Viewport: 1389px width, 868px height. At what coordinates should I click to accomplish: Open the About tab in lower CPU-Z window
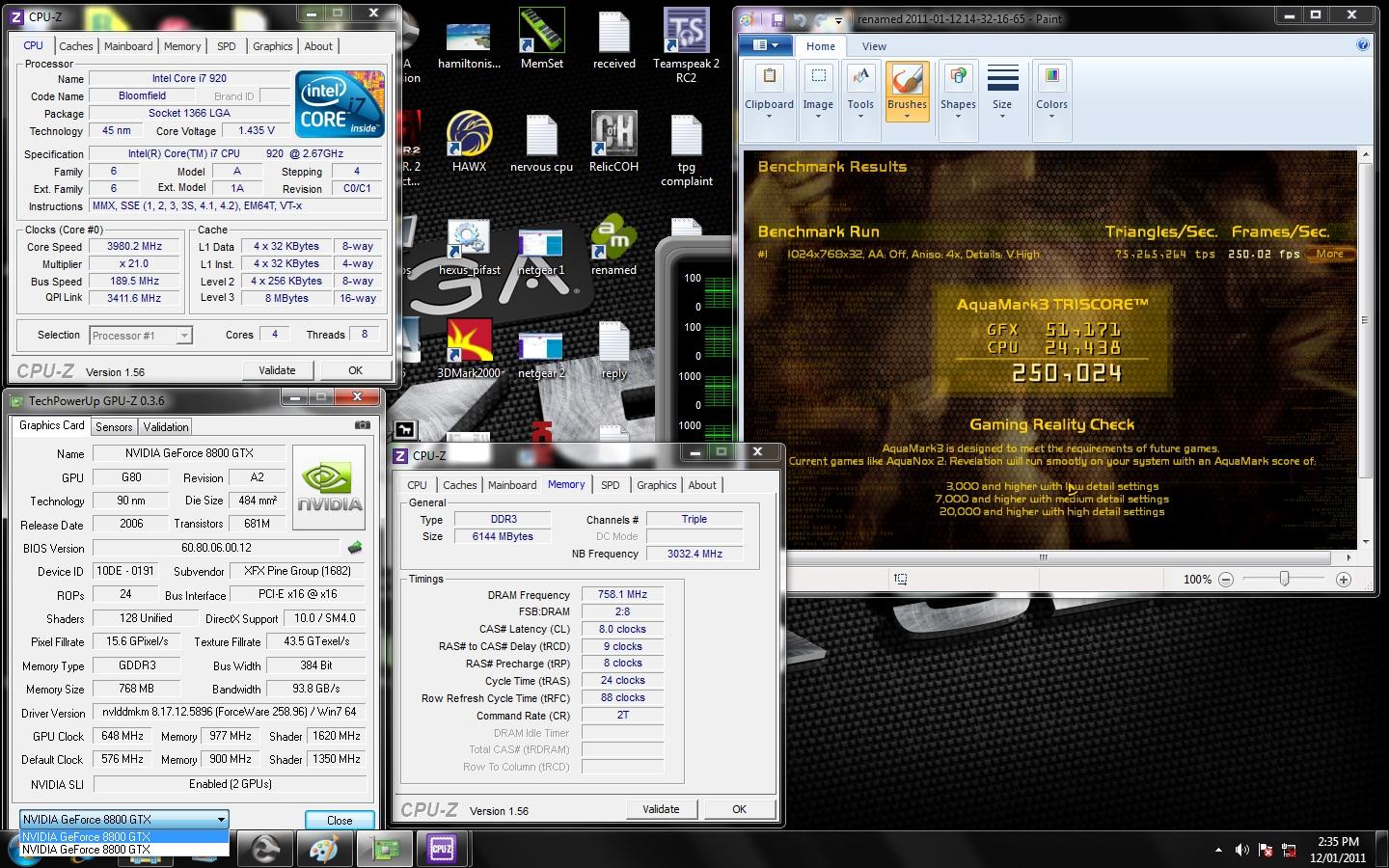click(x=702, y=485)
